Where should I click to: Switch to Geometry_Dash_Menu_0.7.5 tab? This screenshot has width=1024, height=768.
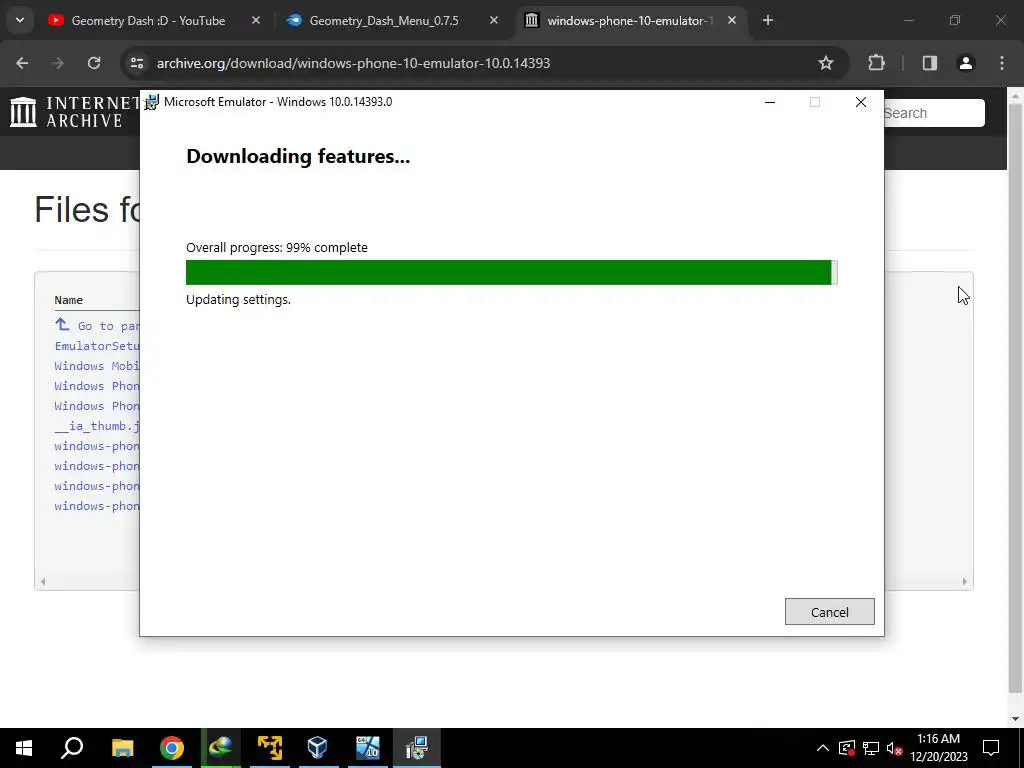[x=384, y=21]
